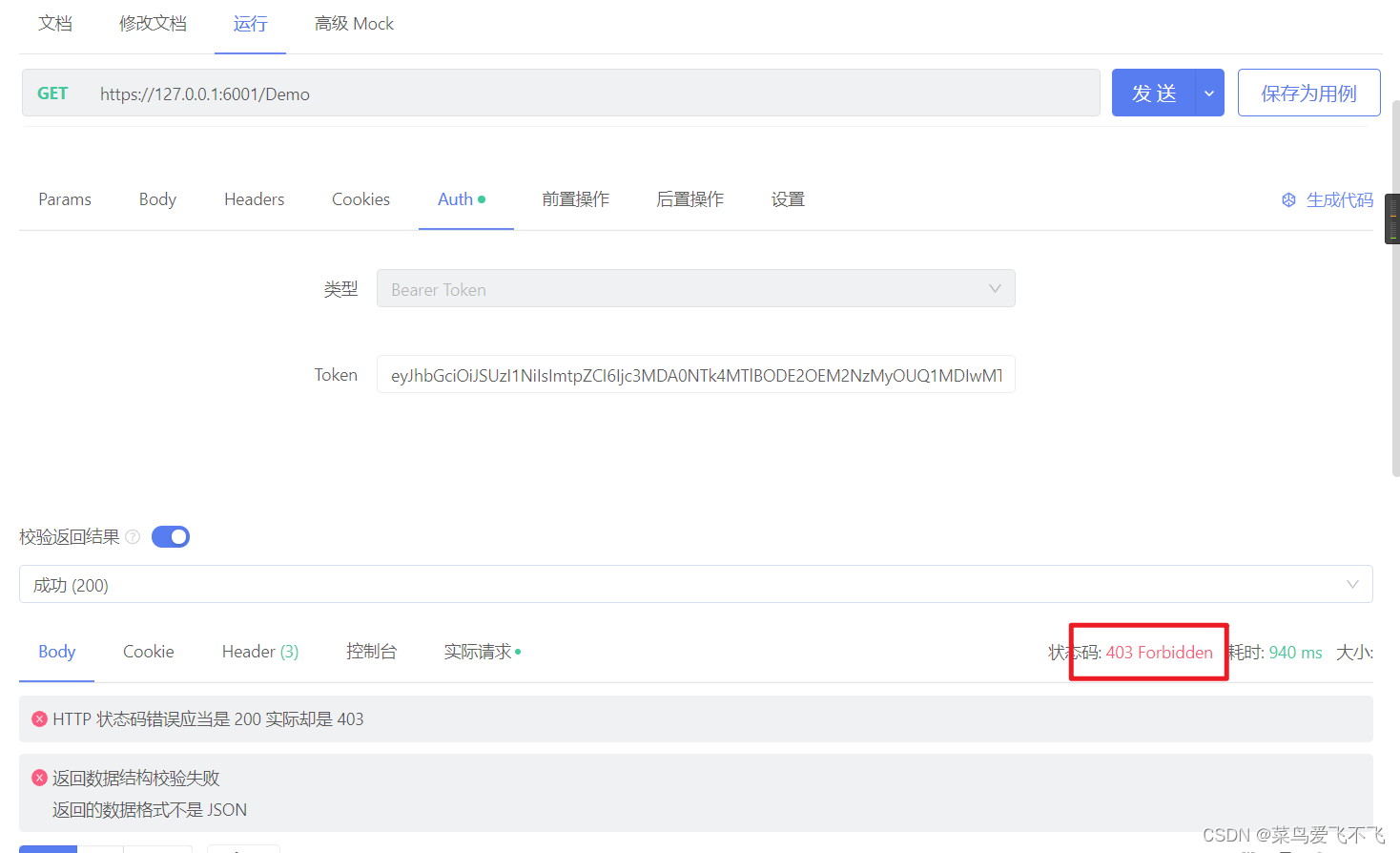Click the help icon beside 校验返回结果
The height and width of the screenshot is (853, 1400).
coord(133,537)
